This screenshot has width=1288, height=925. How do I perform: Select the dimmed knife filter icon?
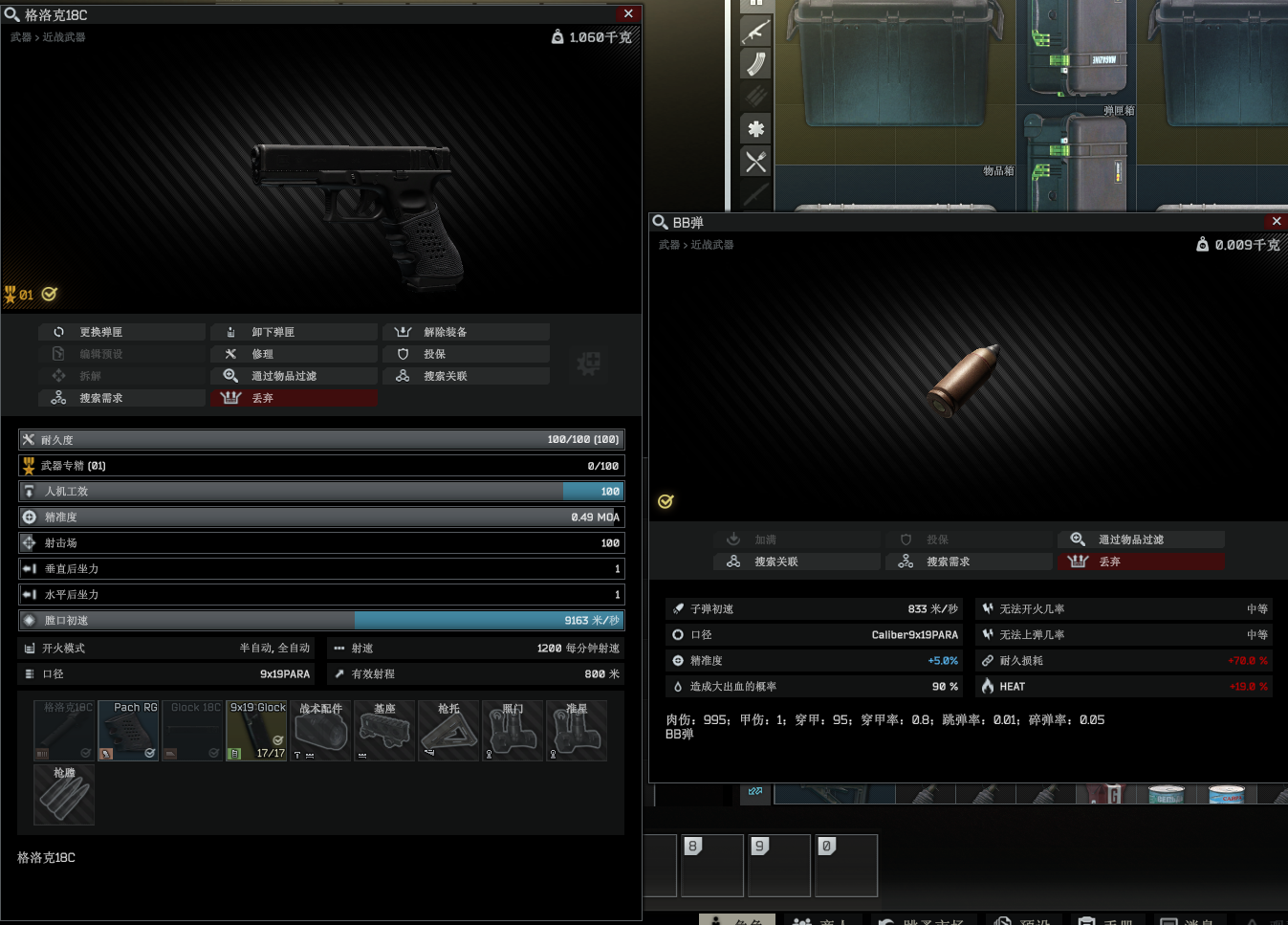tap(756, 194)
